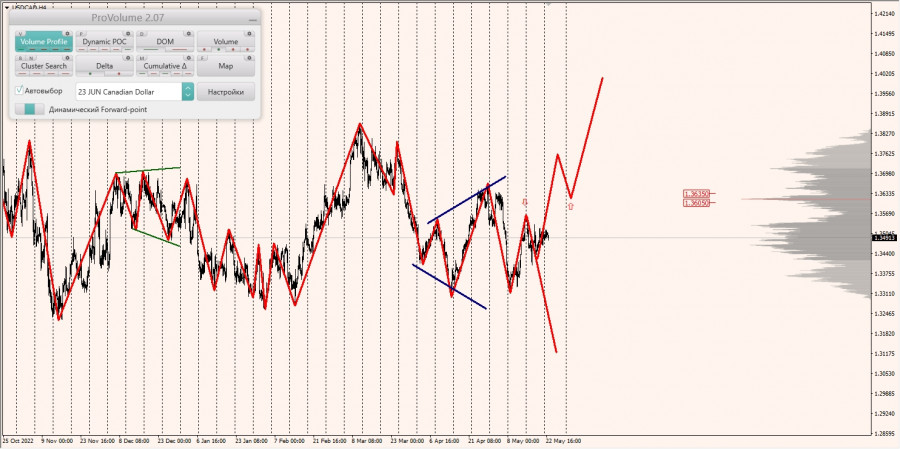Click the 1.38270 price axis label

(x=883, y=133)
